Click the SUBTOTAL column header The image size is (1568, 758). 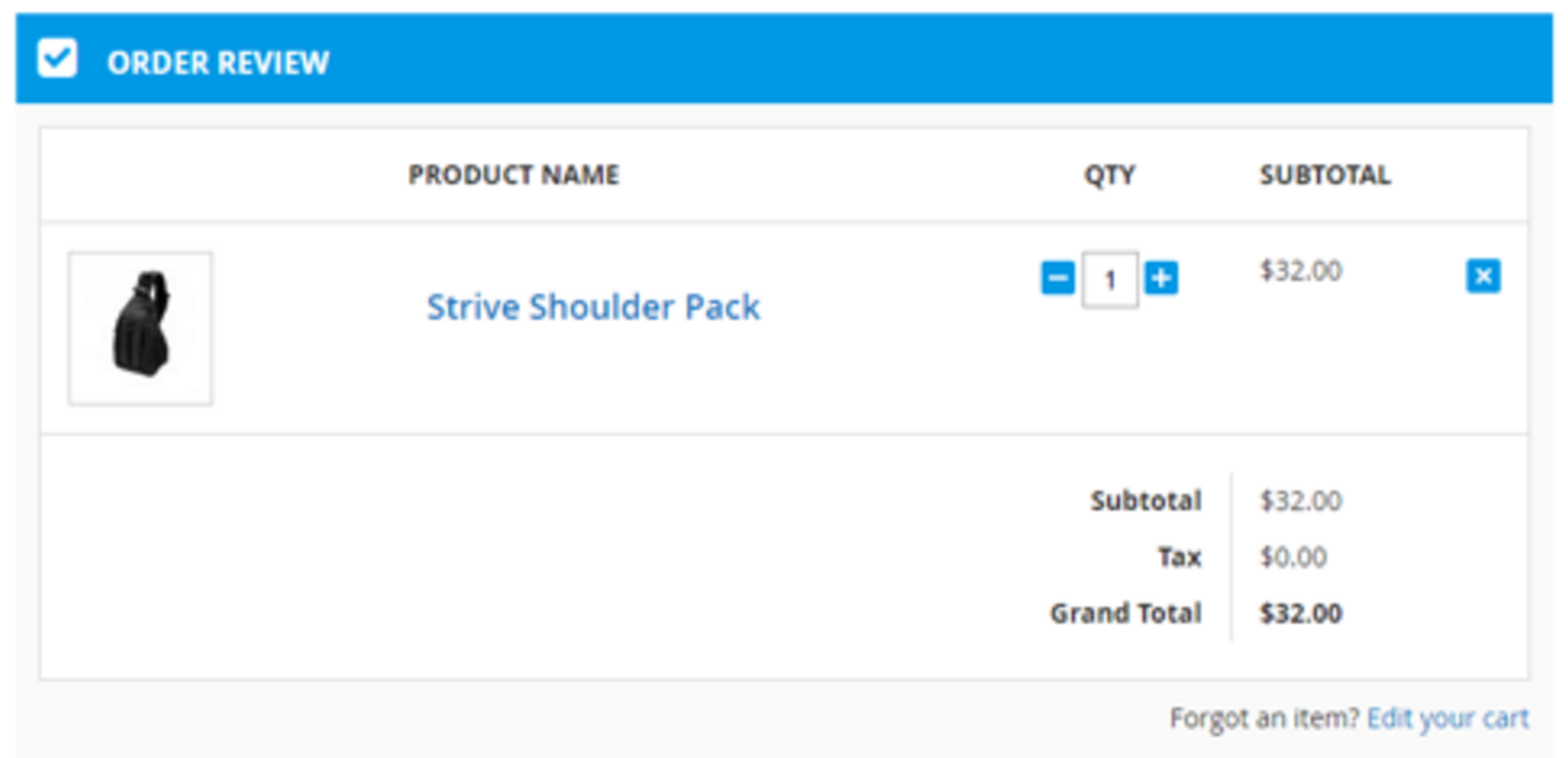pos(1325,175)
